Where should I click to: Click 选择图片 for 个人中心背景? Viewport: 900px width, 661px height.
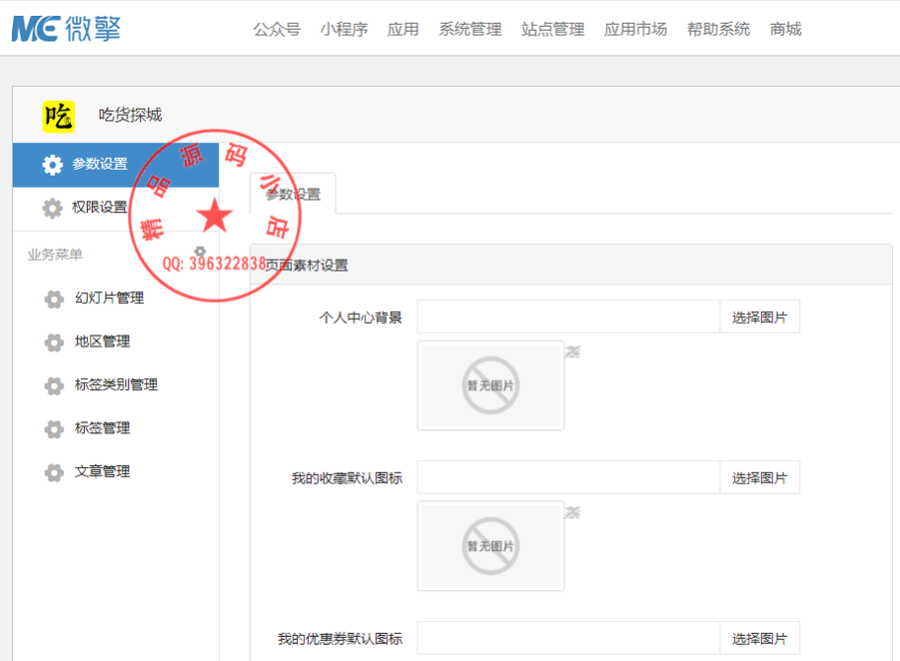click(759, 316)
